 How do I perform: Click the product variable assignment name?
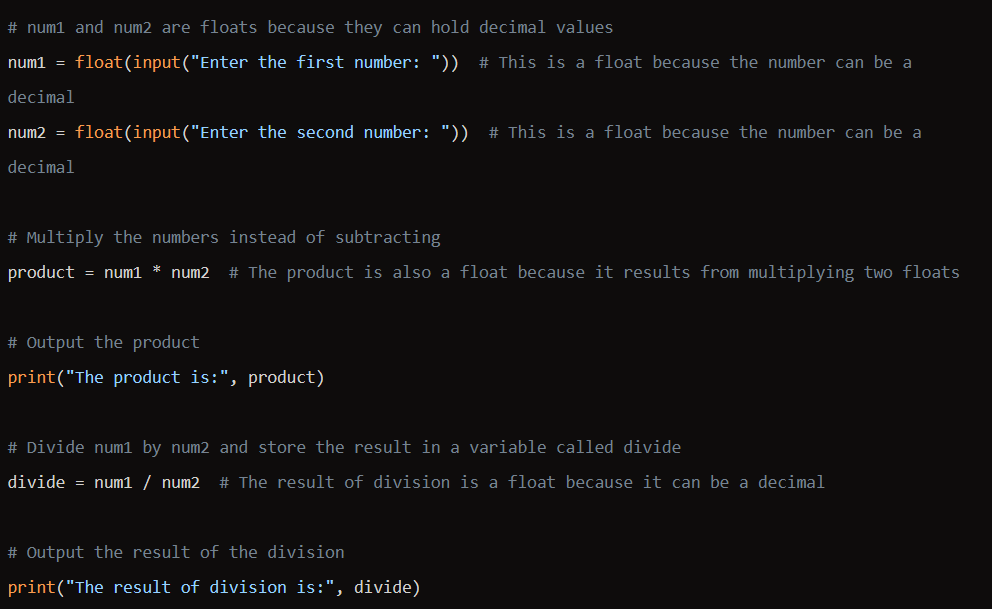tap(41, 273)
